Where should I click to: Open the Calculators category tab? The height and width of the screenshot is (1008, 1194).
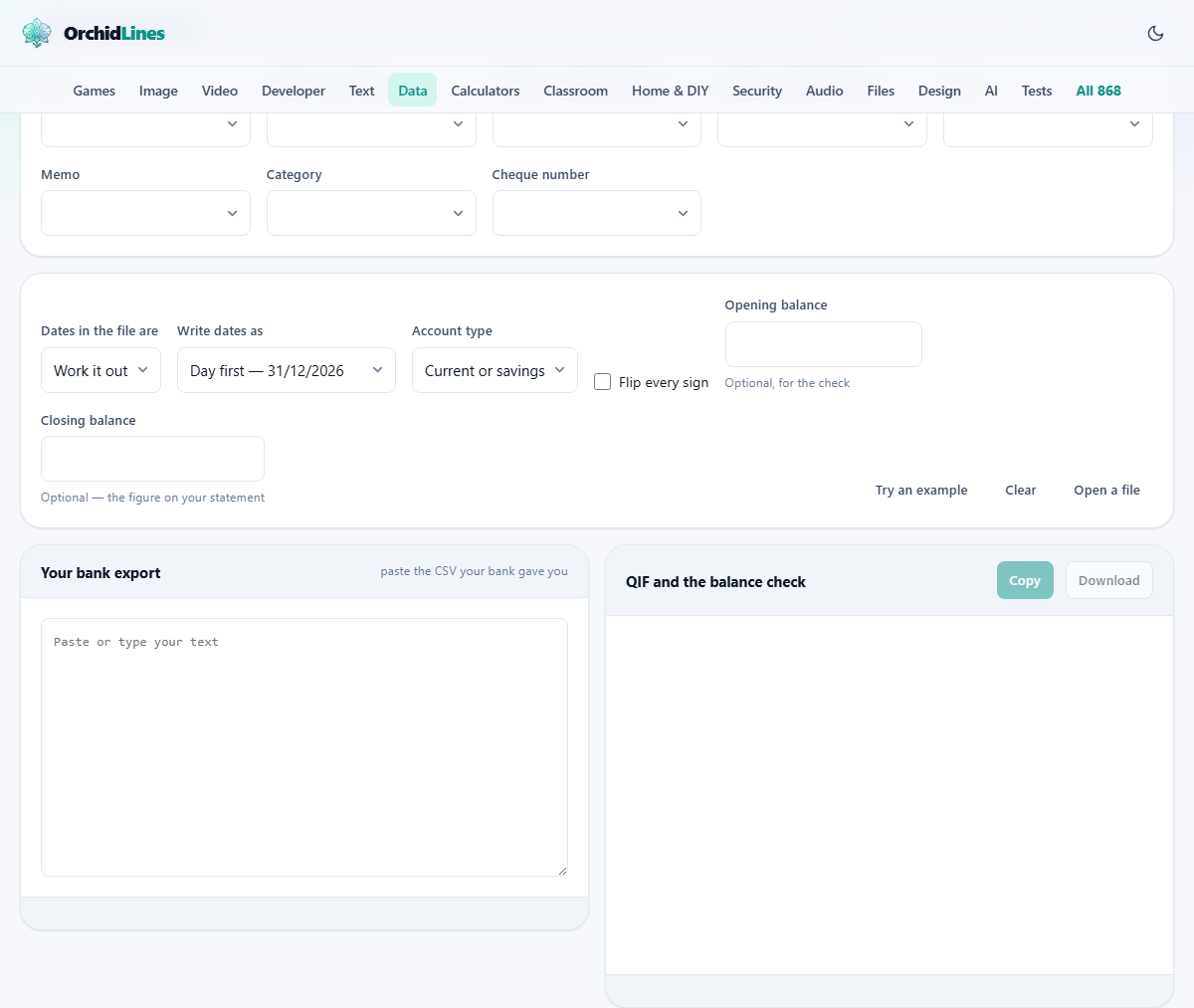486,91
